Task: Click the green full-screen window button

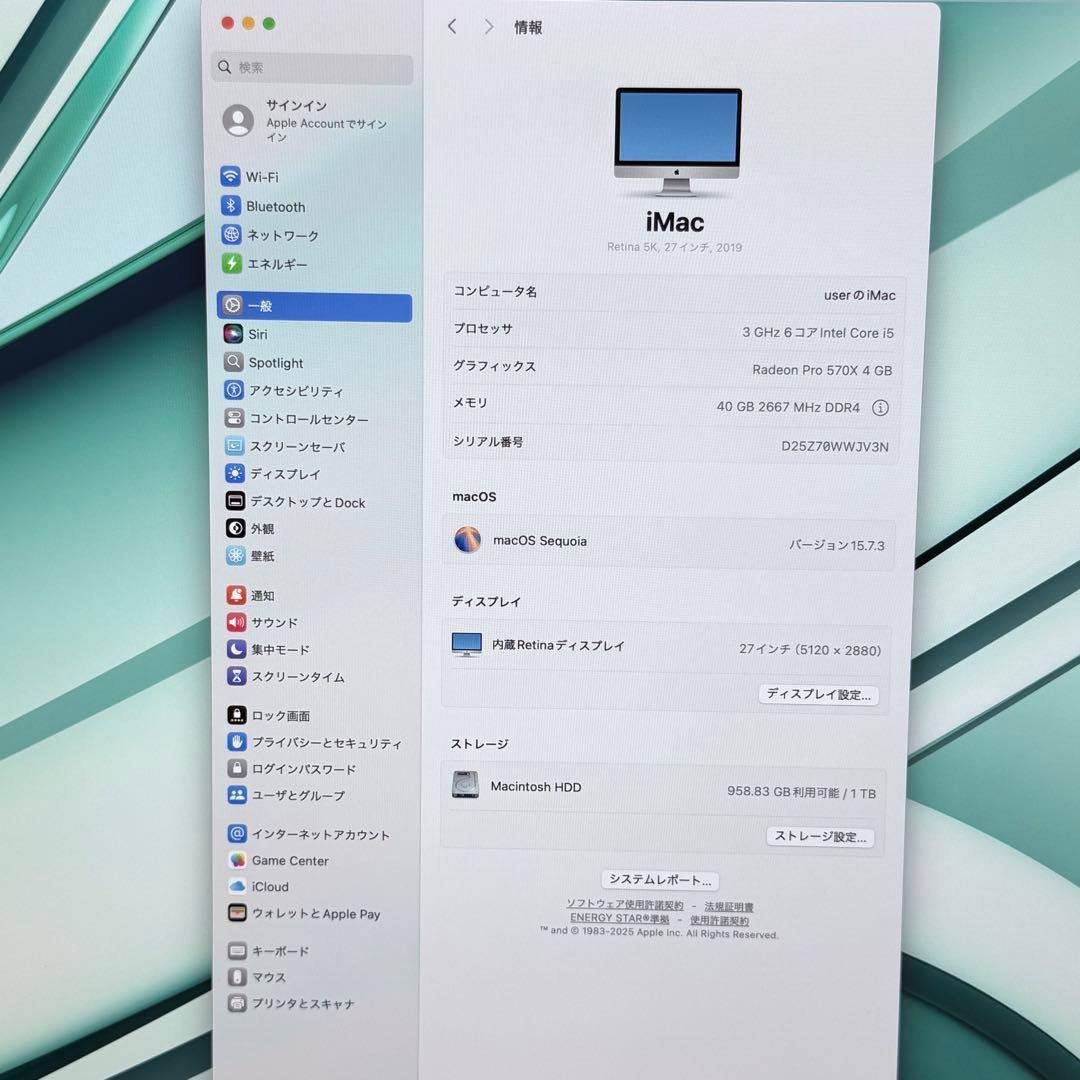Action: pyautogui.click(x=269, y=24)
